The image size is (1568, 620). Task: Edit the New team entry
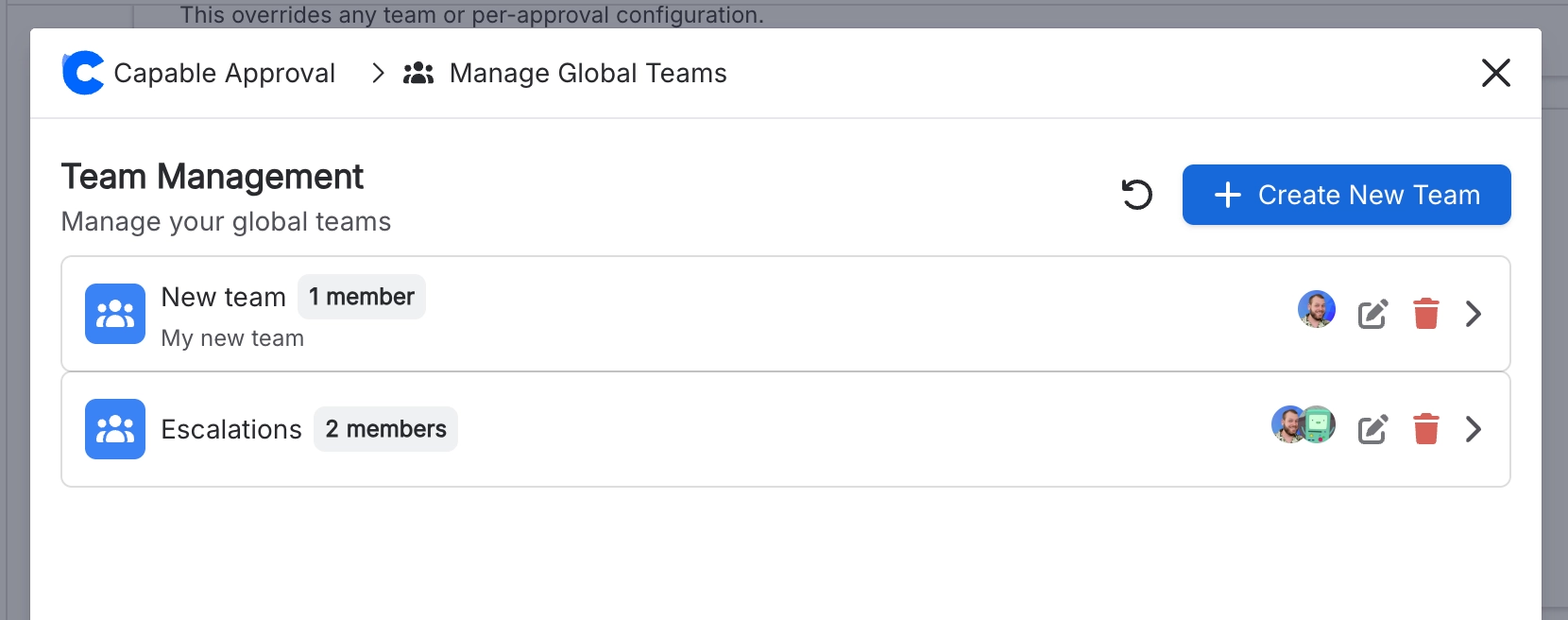point(1372,314)
